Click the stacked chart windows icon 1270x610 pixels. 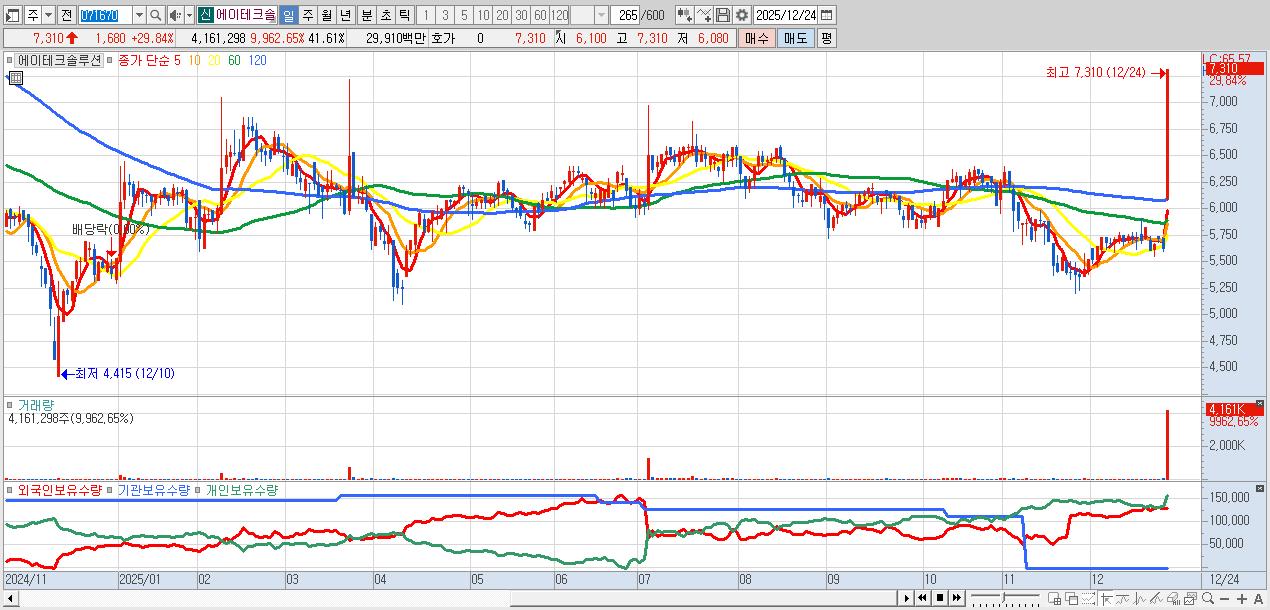[x=1190, y=598]
